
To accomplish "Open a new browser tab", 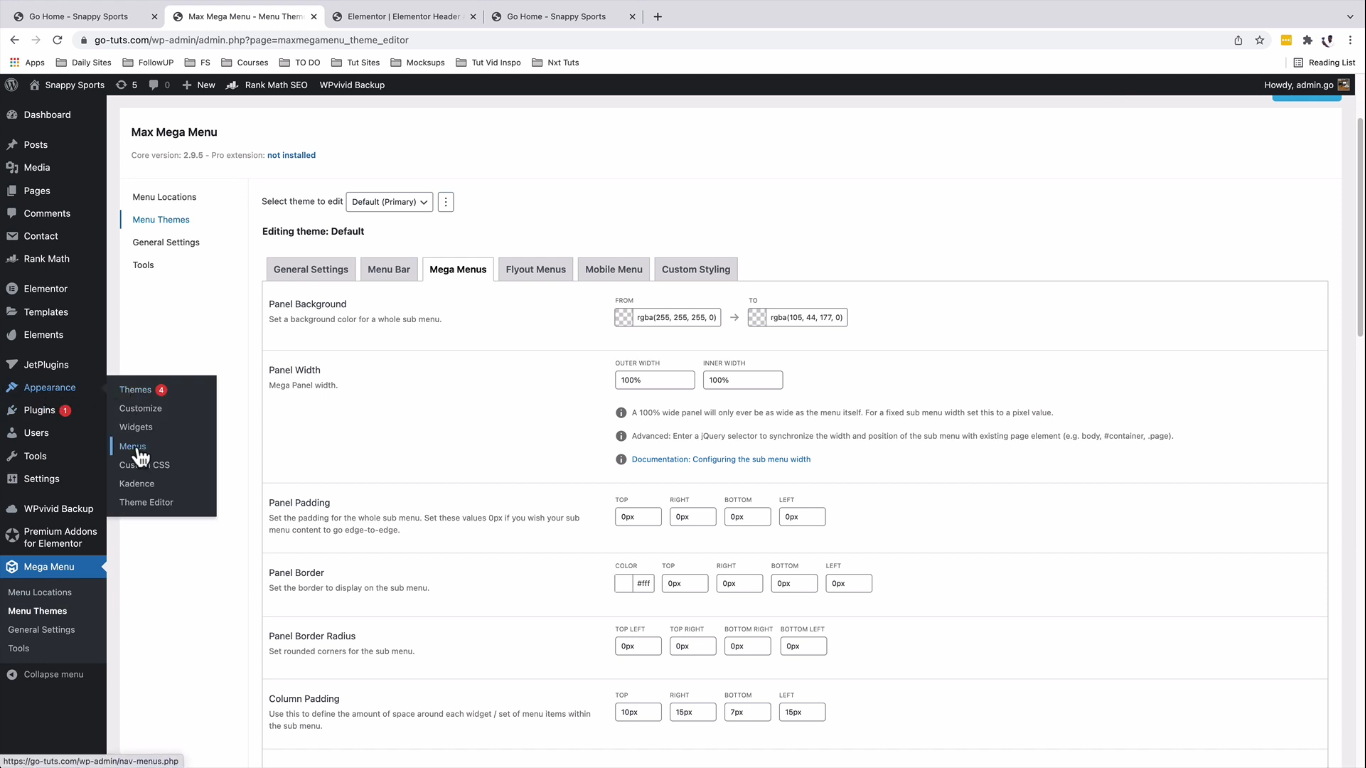I will tap(657, 16).
